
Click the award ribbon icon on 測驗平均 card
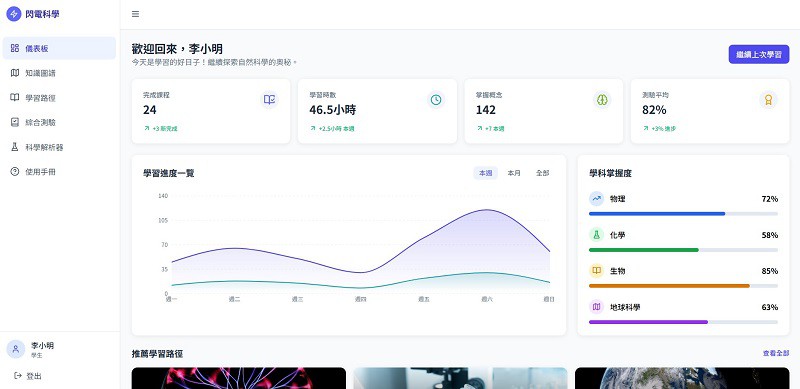click(768, 100)
